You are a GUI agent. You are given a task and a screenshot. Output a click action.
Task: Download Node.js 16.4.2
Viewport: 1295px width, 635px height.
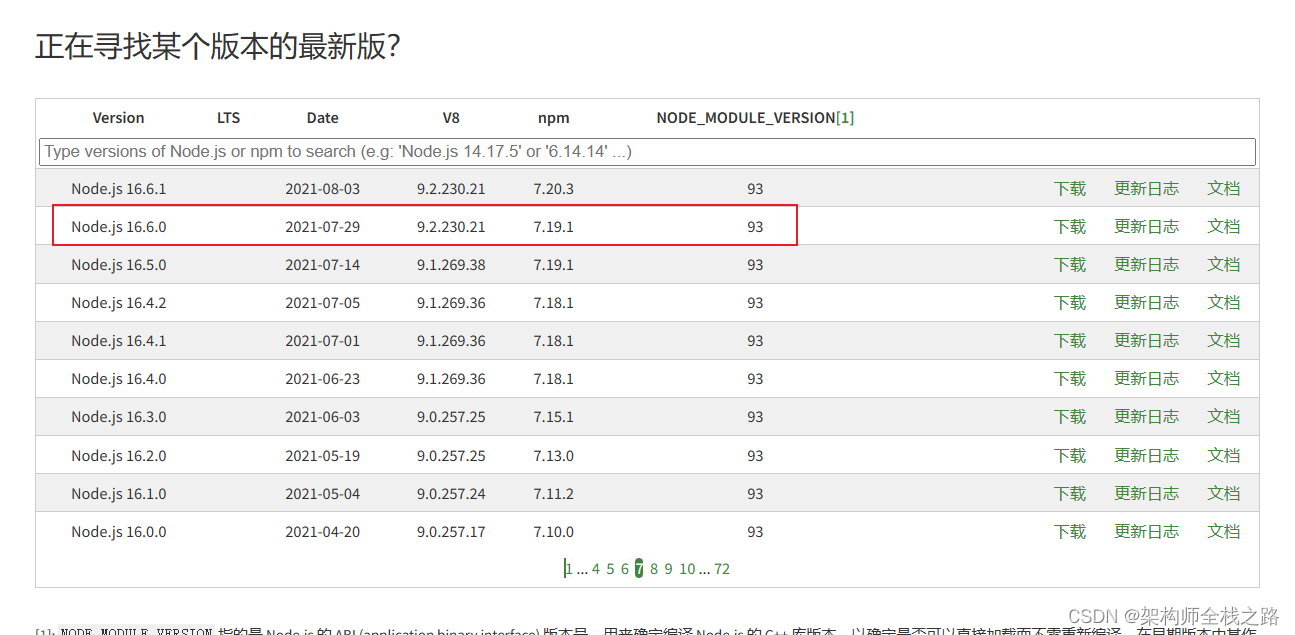(x=1069, y=303)
